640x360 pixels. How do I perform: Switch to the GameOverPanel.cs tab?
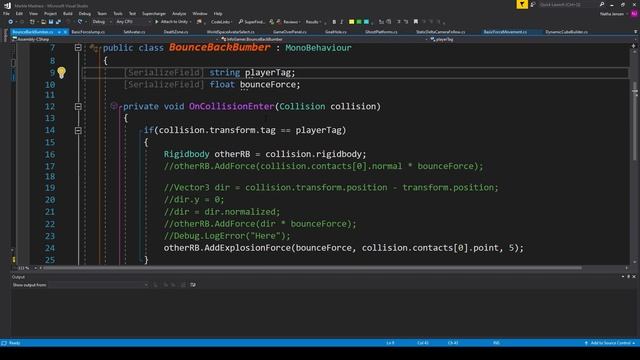[x=290, y=32]
